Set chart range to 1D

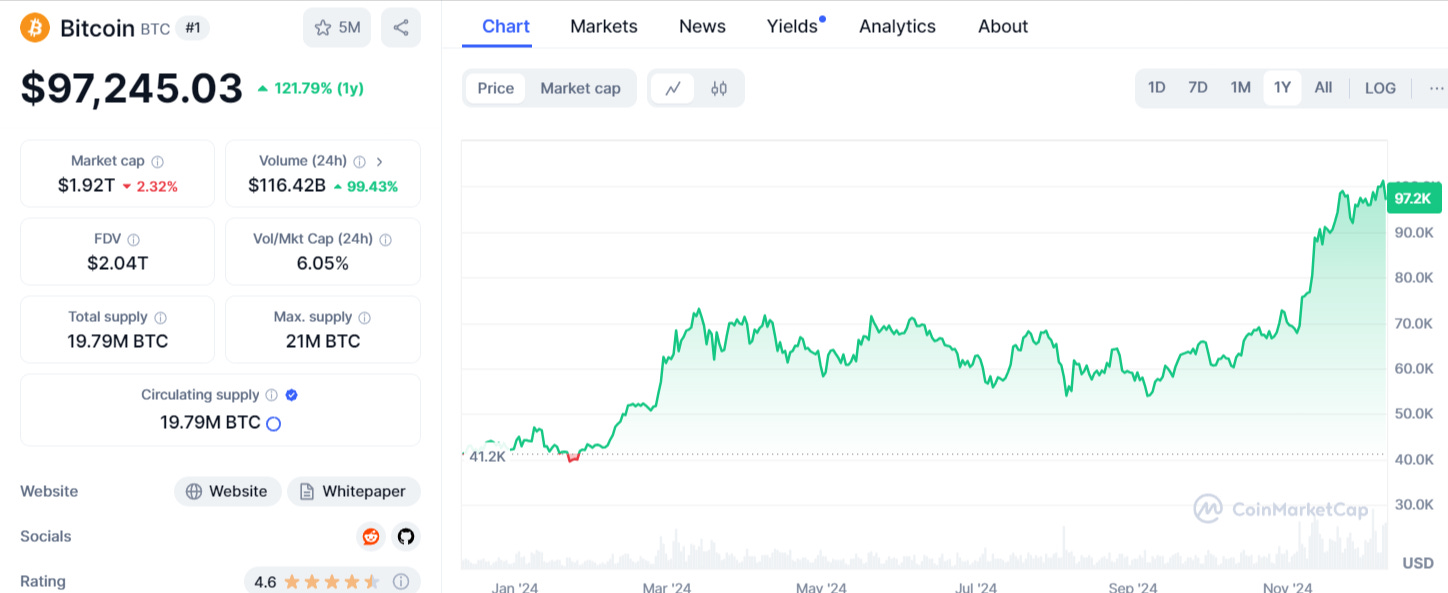(1156, 88)
